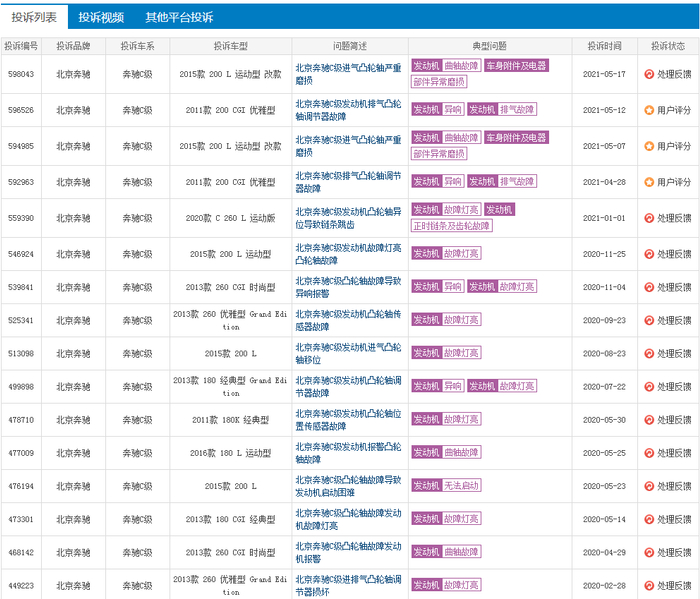Image resolution: width=700 pixels, height=599 pixels.
Task: Click 奔驰C级 series cell in row 468142
Action: (x=138, y=553)
